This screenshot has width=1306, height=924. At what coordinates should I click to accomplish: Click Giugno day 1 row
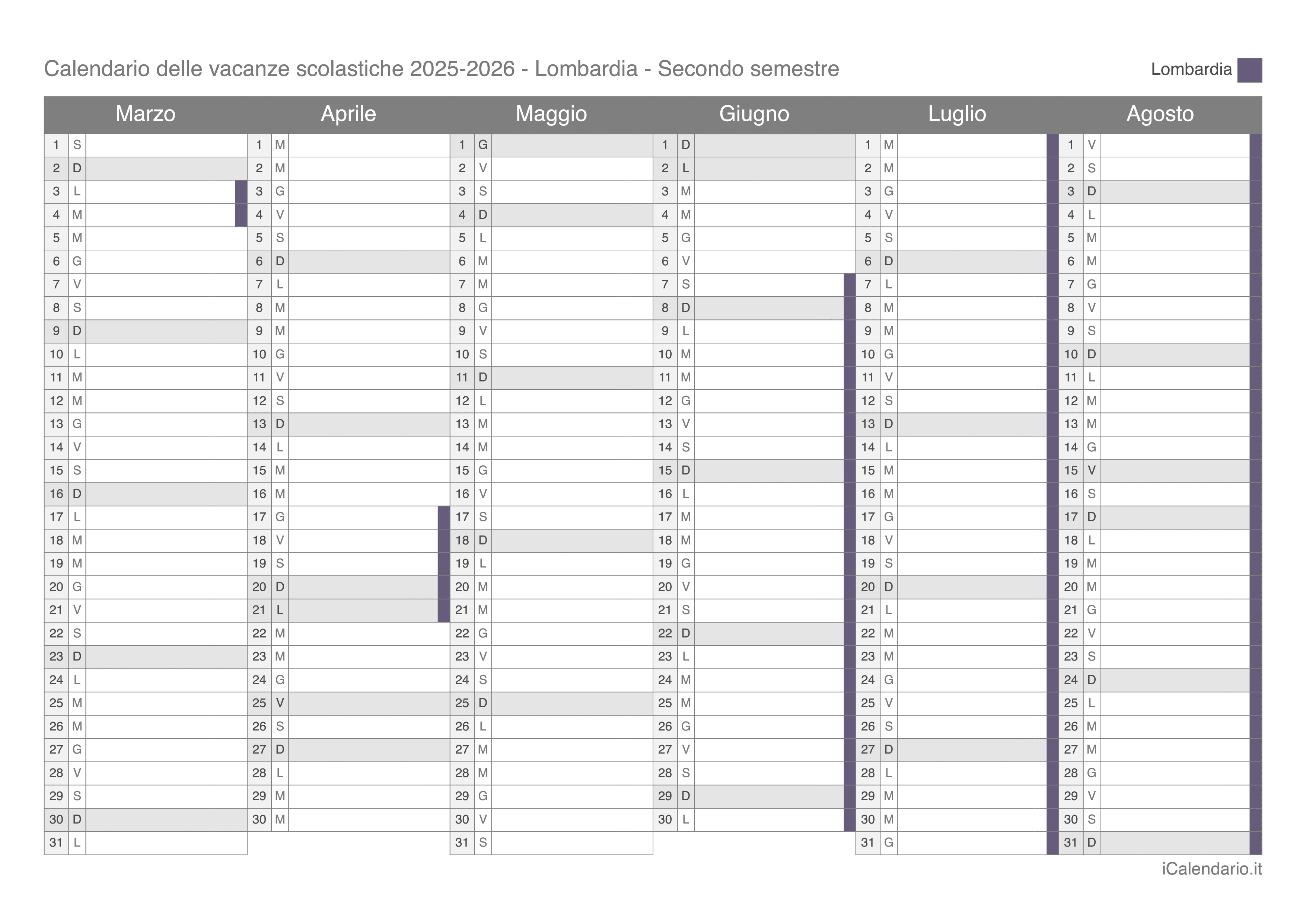tap(755, 145)
